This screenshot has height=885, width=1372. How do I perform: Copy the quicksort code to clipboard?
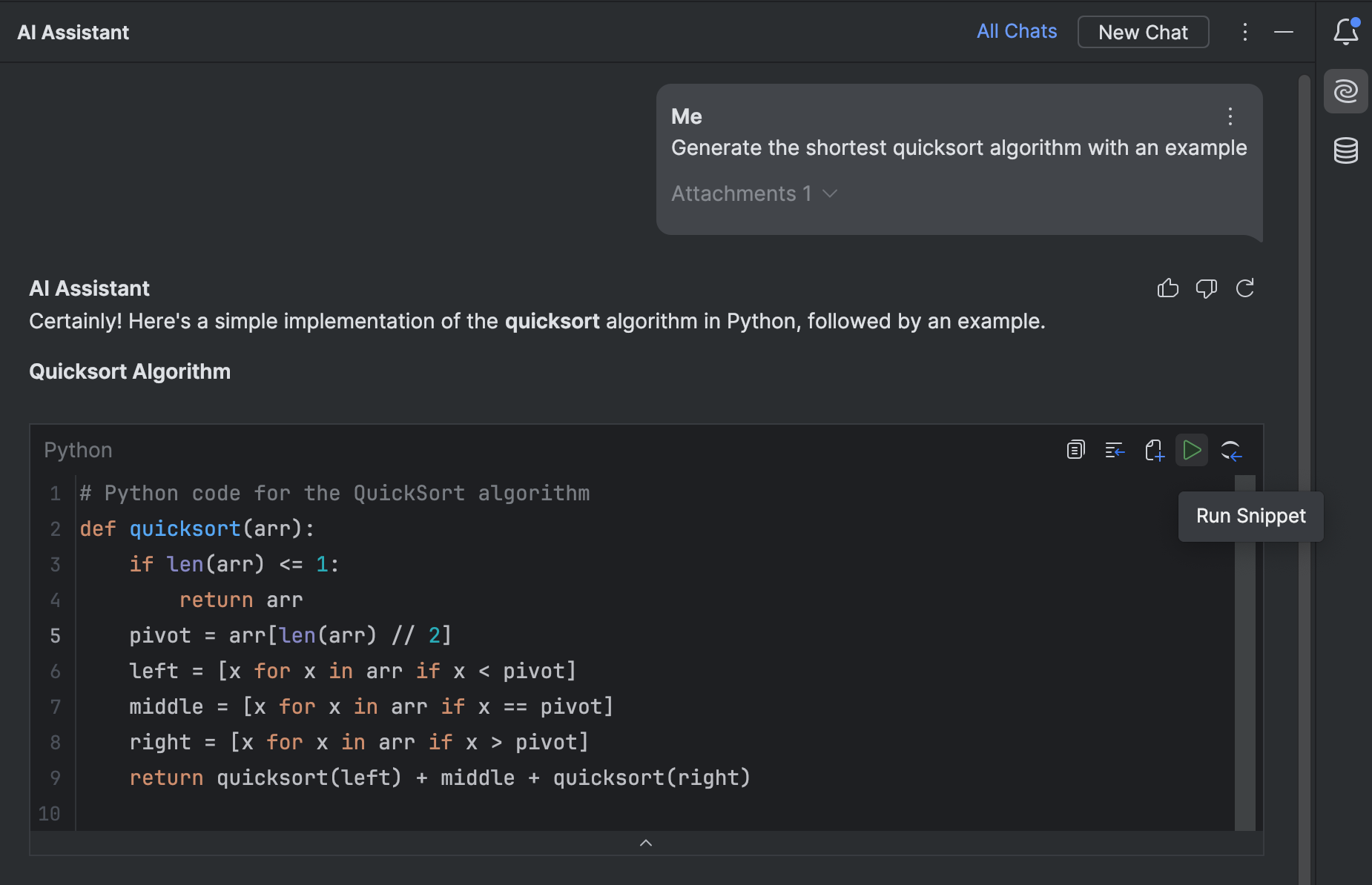point(1075,449)
